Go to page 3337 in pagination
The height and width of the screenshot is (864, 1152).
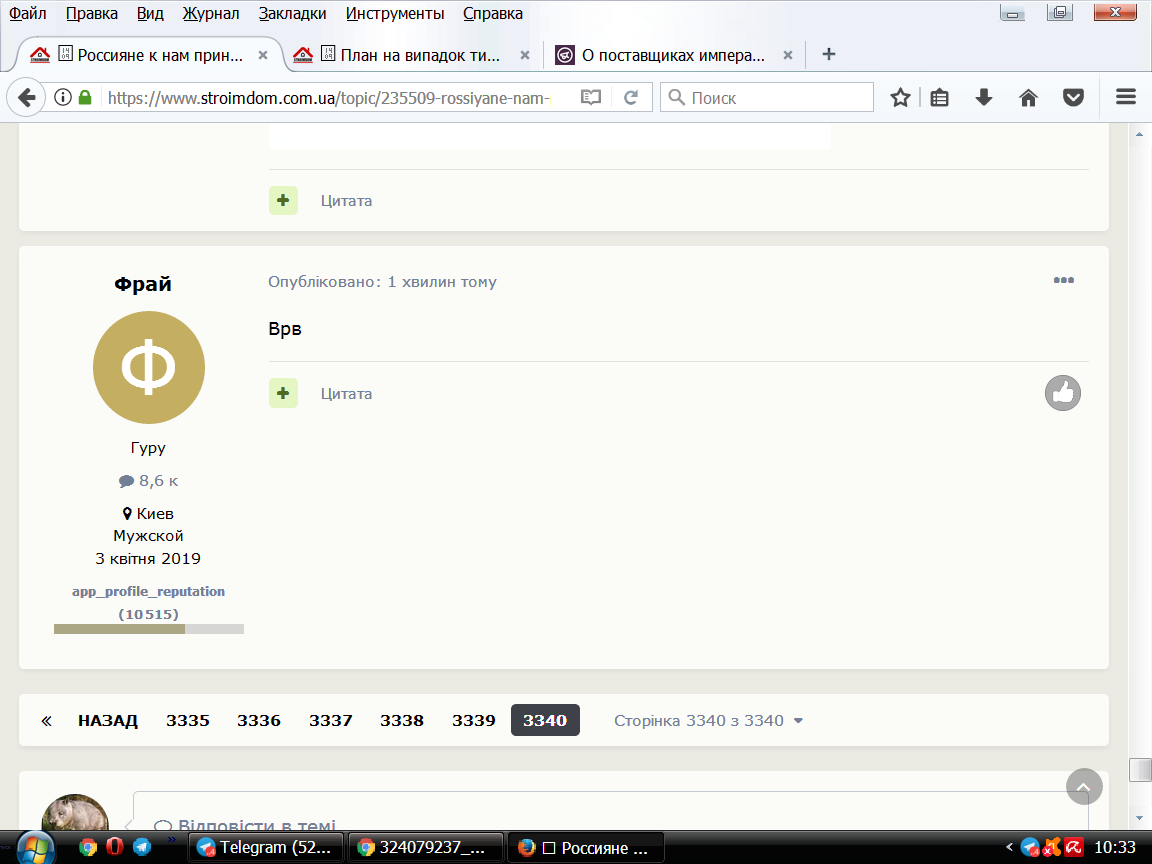[331, 721]
